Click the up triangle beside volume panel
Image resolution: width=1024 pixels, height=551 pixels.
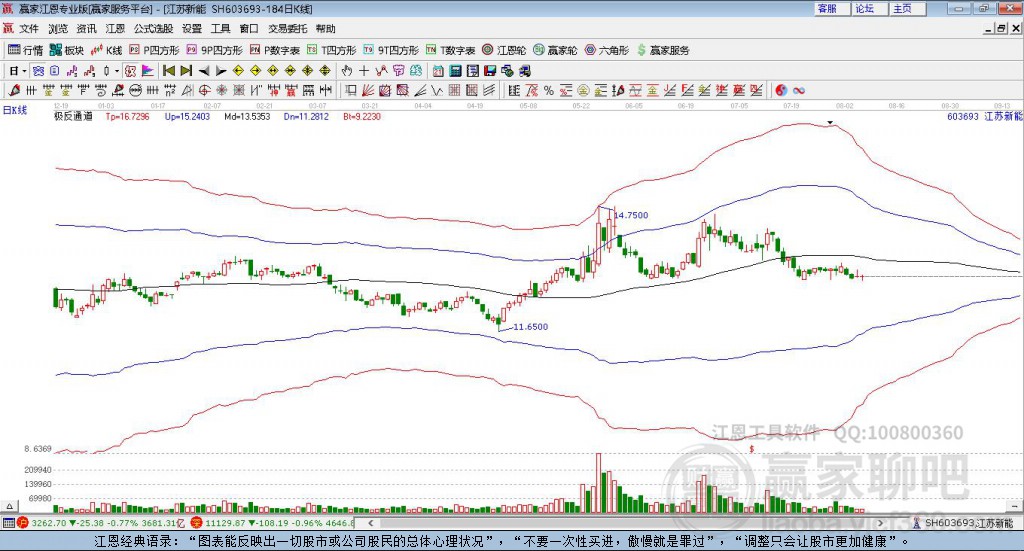pos(9,507)
